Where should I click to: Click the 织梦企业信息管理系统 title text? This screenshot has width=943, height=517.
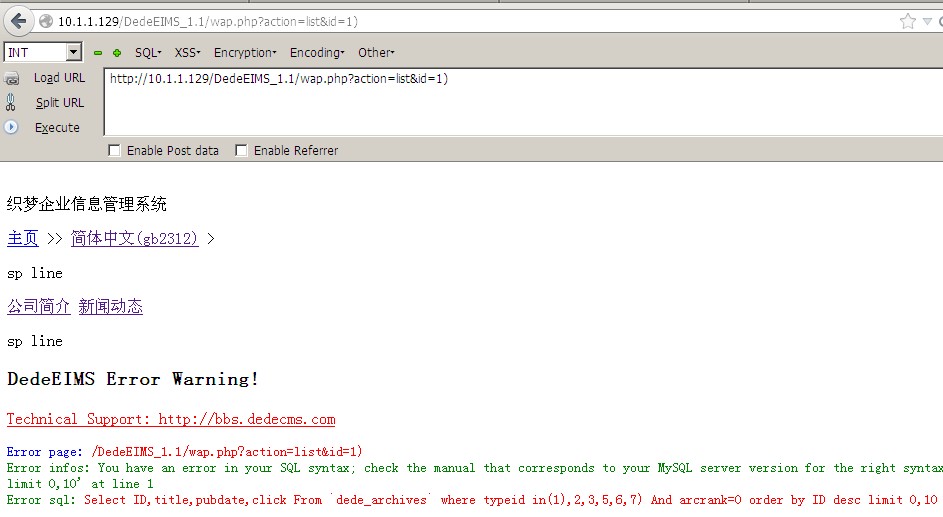point(87,204)
